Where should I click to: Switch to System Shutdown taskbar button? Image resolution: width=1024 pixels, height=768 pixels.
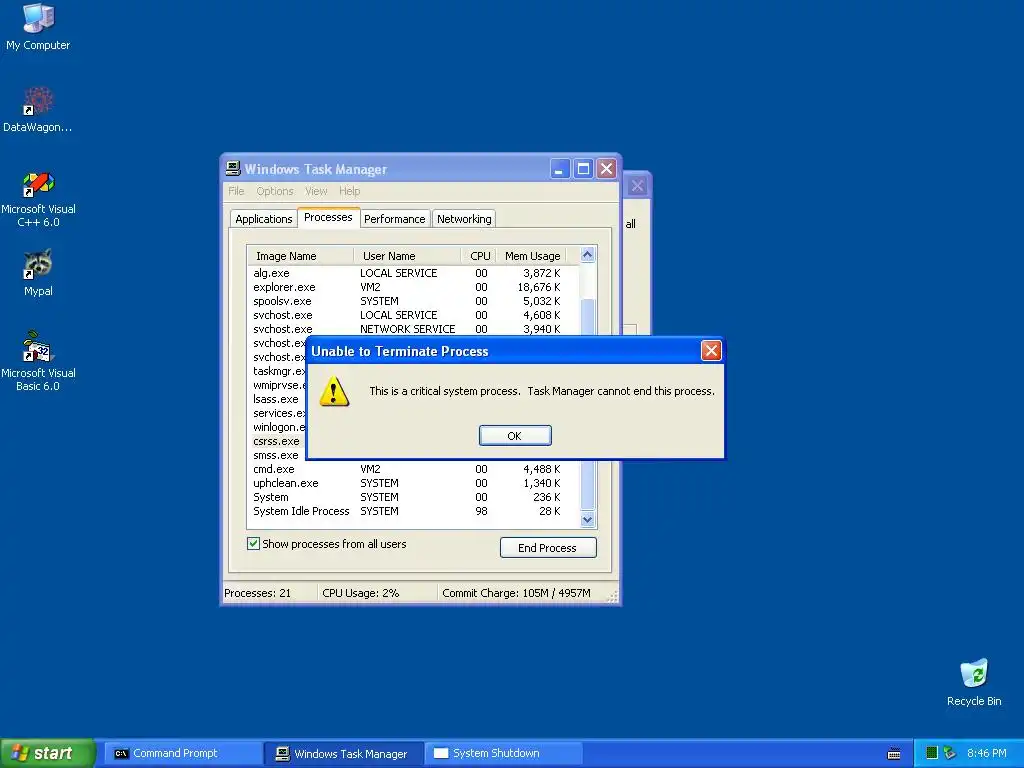(504, 753)
